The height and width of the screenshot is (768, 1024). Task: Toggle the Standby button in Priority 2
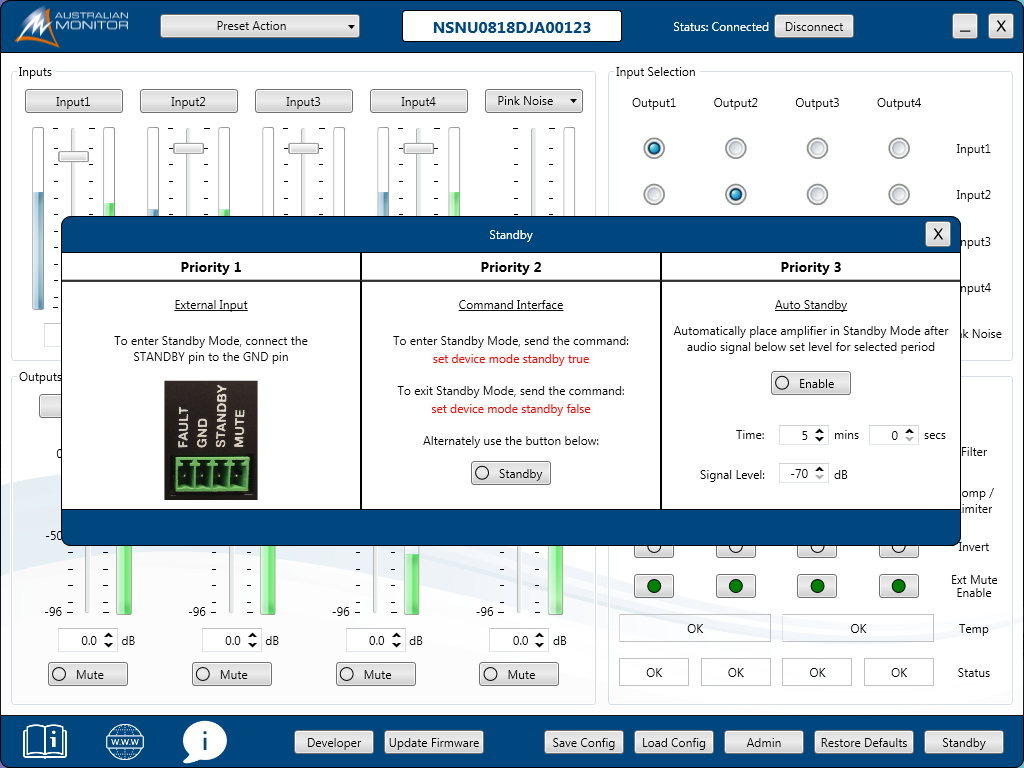coord(511,474)
